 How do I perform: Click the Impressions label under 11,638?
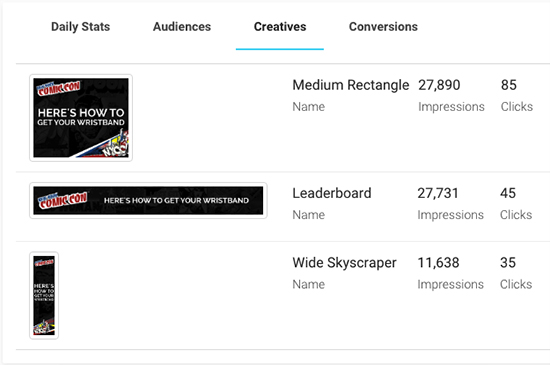pyautogui.click(x=450, y=284)
